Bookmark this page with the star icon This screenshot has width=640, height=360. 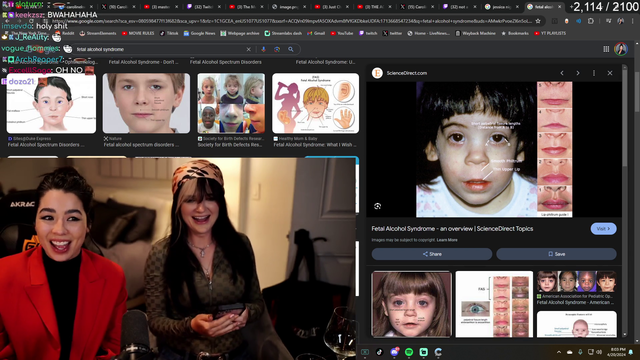538,21
